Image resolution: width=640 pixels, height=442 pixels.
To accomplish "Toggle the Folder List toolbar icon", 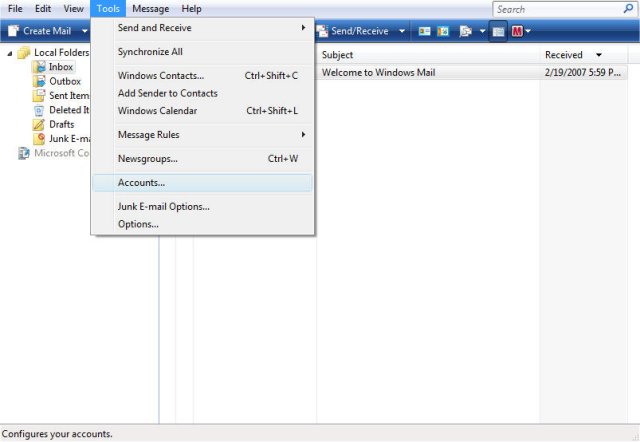I will click(x=498, y=31).
